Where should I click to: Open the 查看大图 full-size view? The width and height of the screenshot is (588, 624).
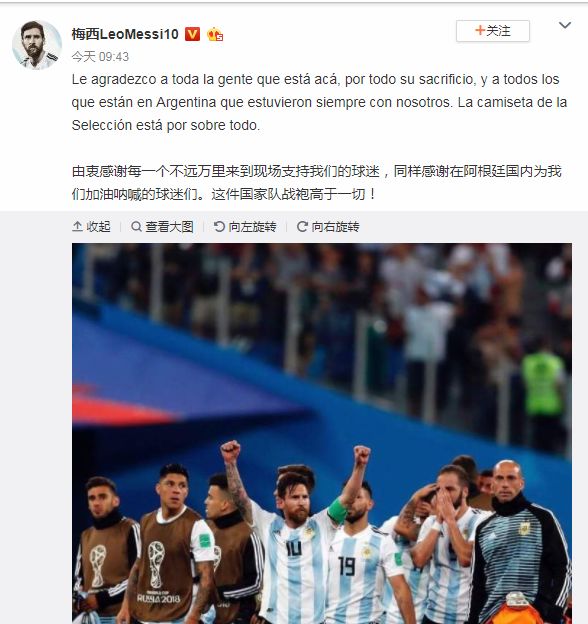[x=169, y=227]
